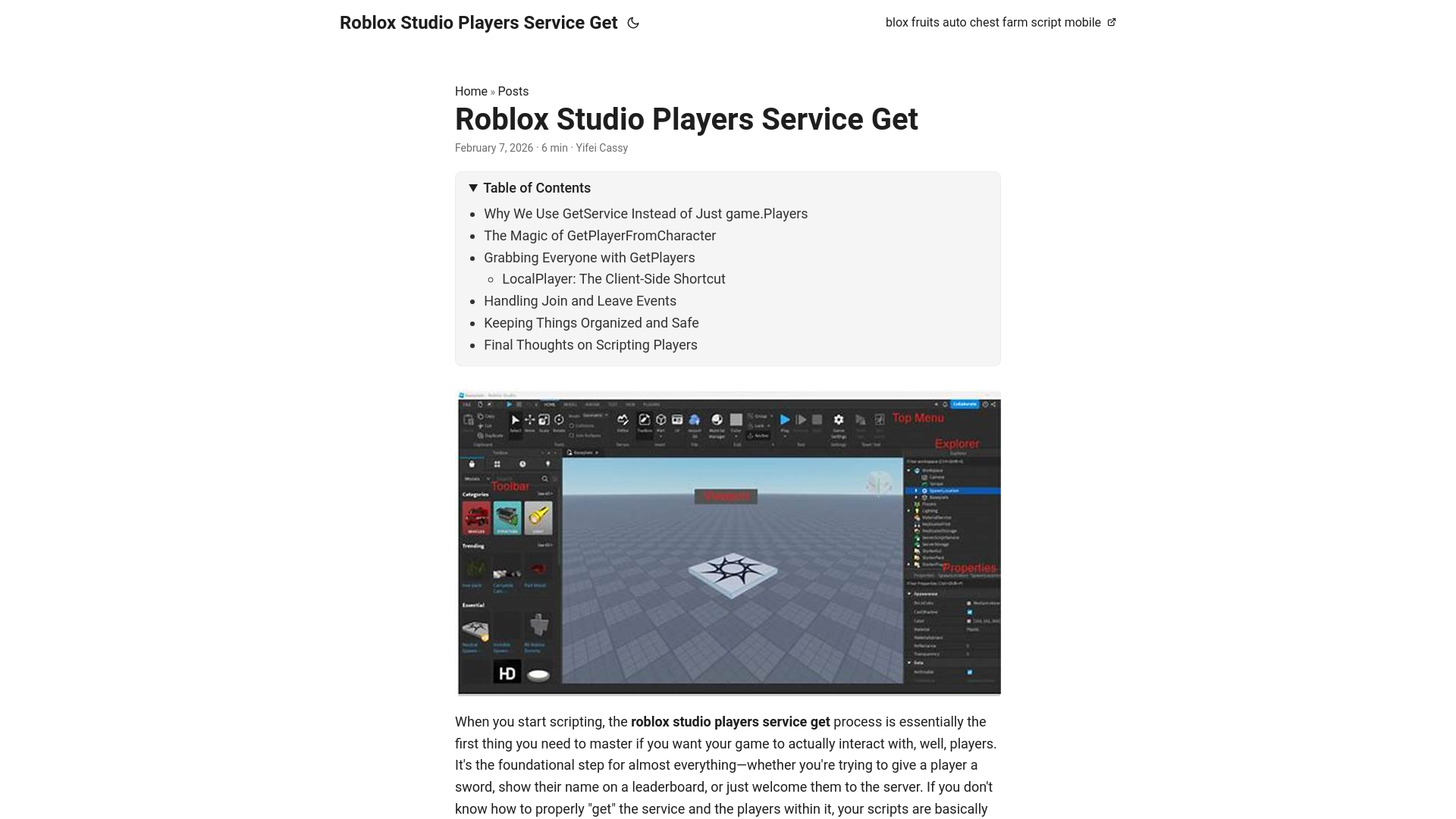This screenshot has width=1456, height=819.
Task: Toggle dark mode with the moon icon
Action: coord(633,23)
